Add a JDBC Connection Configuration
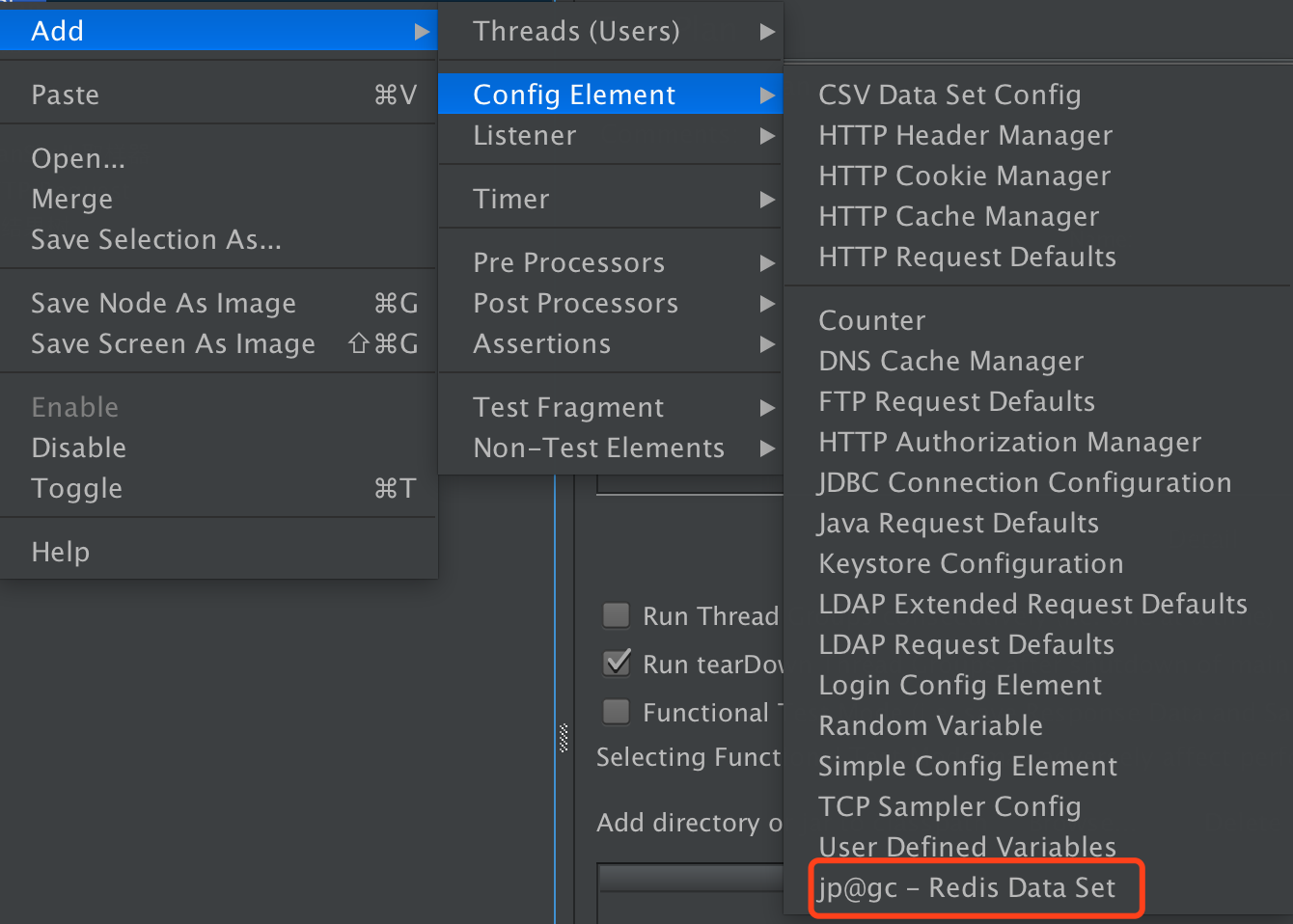1293x924 pixels. click(x=1025, y=482)
